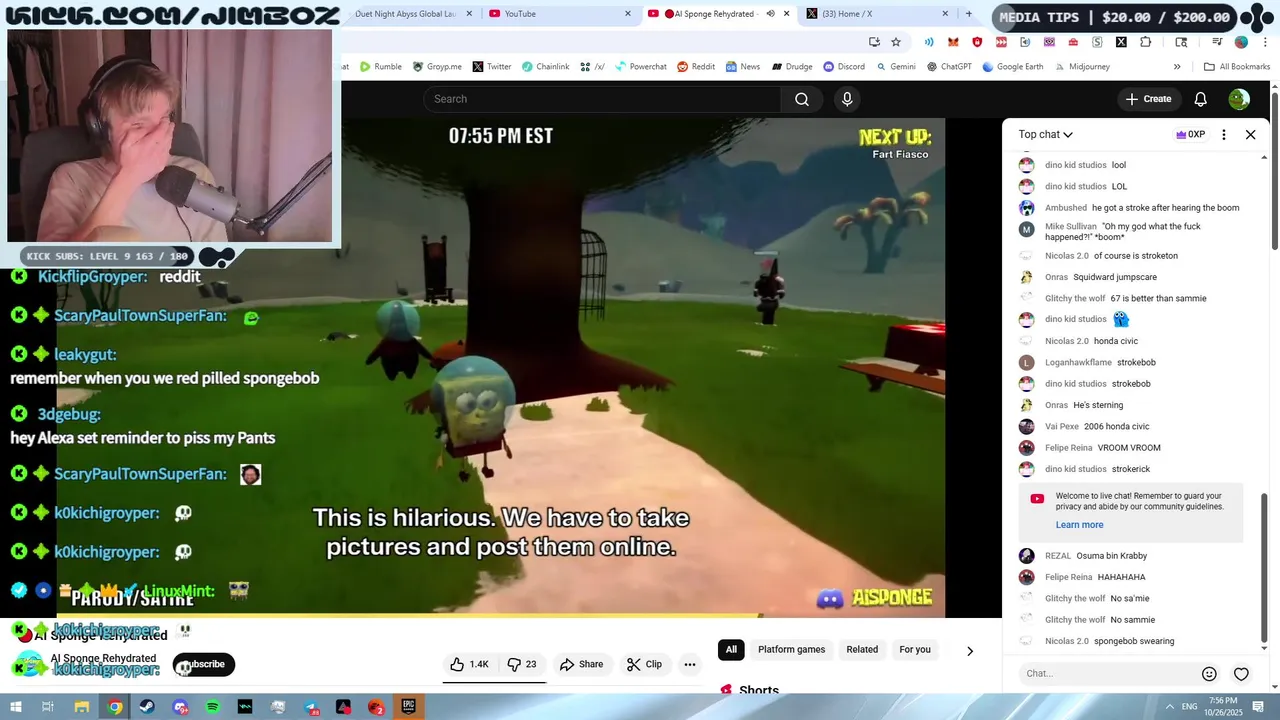Screen dimensions: 1280x720
Task: Open the Reddit bookmark
Action: [x=696, y=67]
